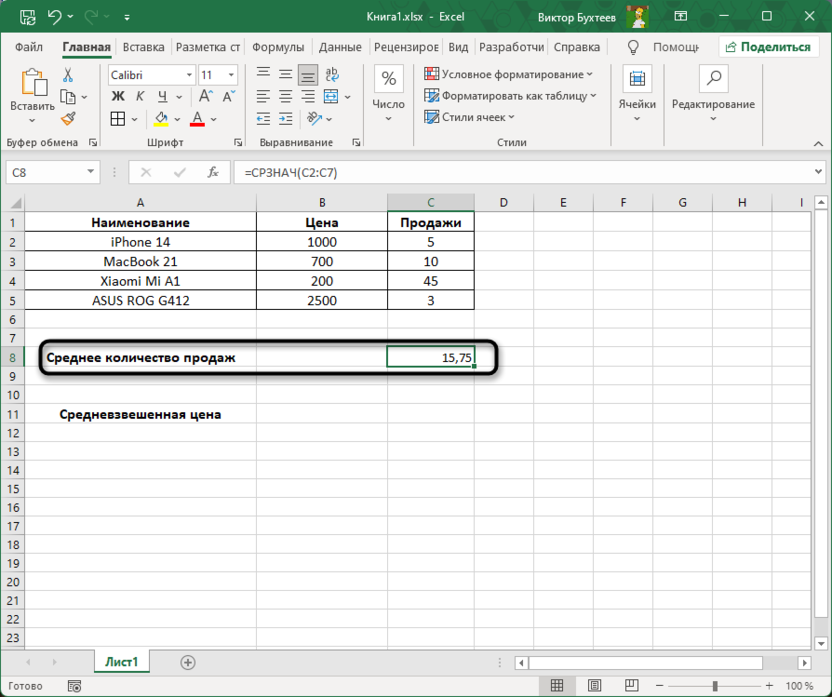Open the Формулы ribbon tab

pyautogui.click(x=278, y=47)
